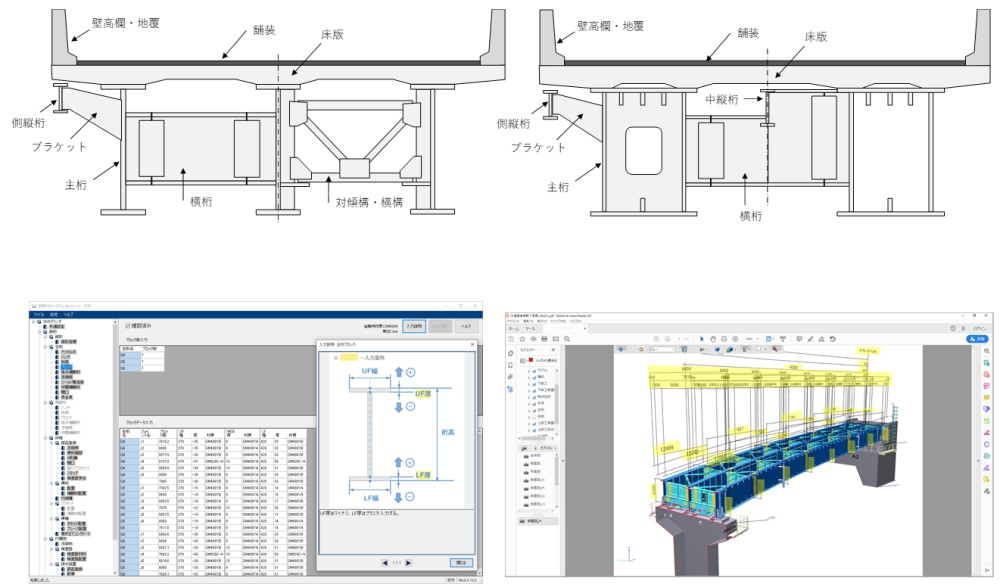Switch to the ツール tab in Acrobat
1000x584 pixels.
530,328
